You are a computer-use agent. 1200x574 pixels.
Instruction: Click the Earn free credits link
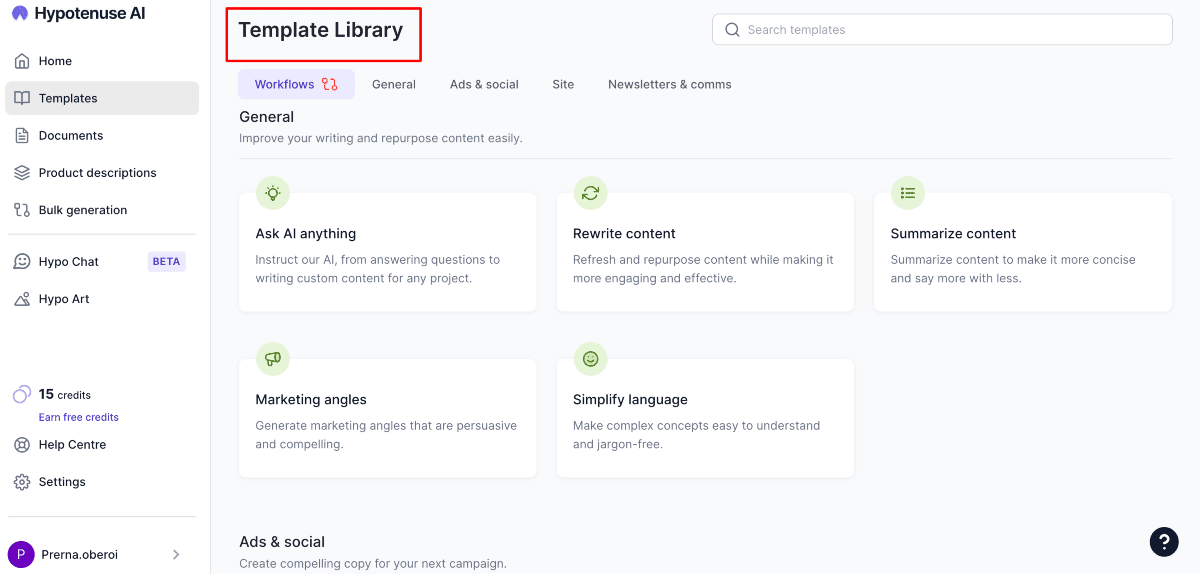(79, 417)
